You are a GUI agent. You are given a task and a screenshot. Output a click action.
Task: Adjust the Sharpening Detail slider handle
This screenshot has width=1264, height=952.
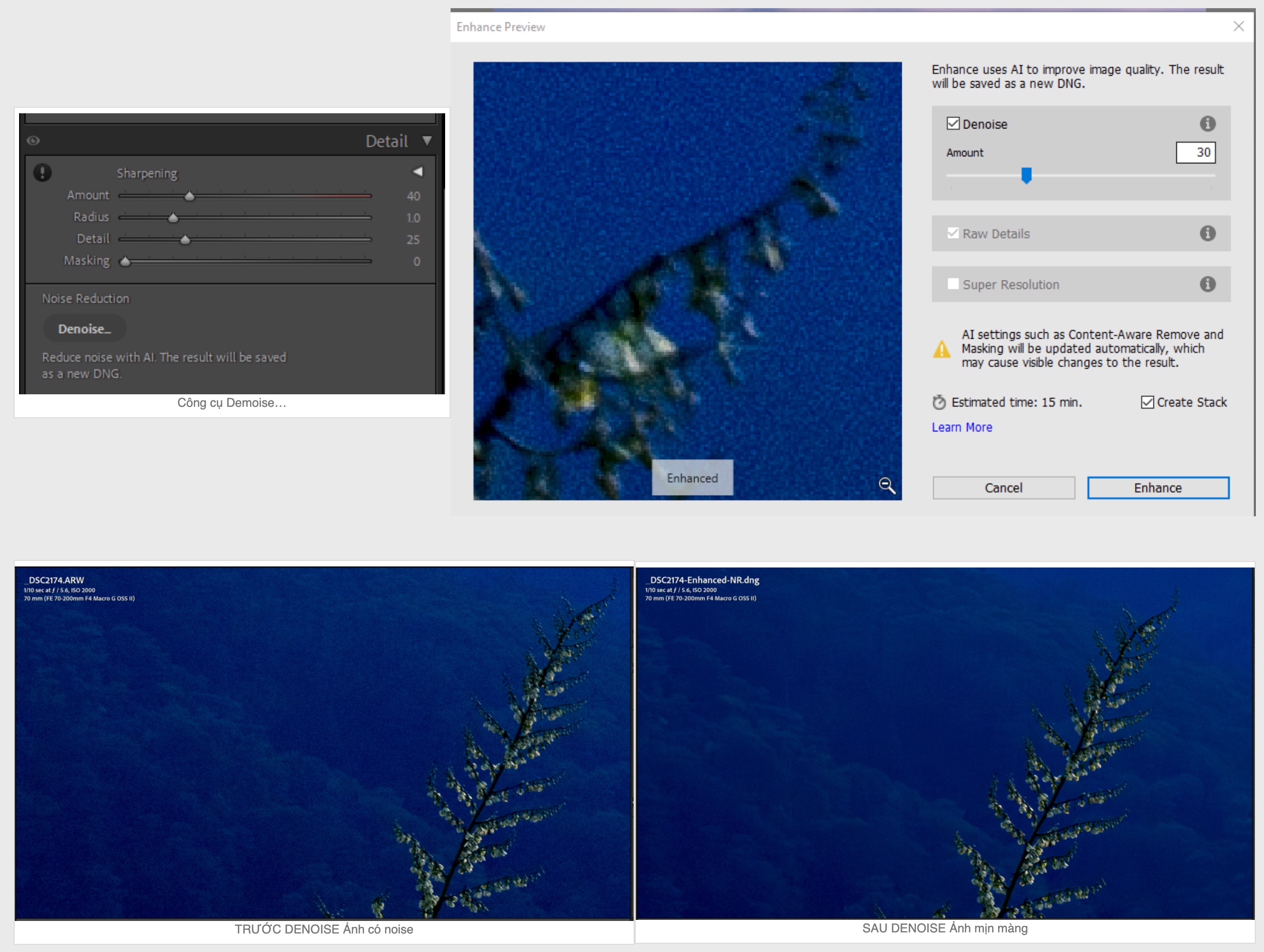point(185,239)
